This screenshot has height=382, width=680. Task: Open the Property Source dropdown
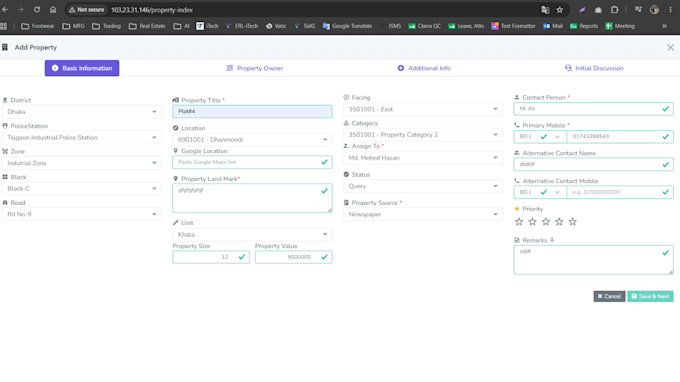click(423, 214)
